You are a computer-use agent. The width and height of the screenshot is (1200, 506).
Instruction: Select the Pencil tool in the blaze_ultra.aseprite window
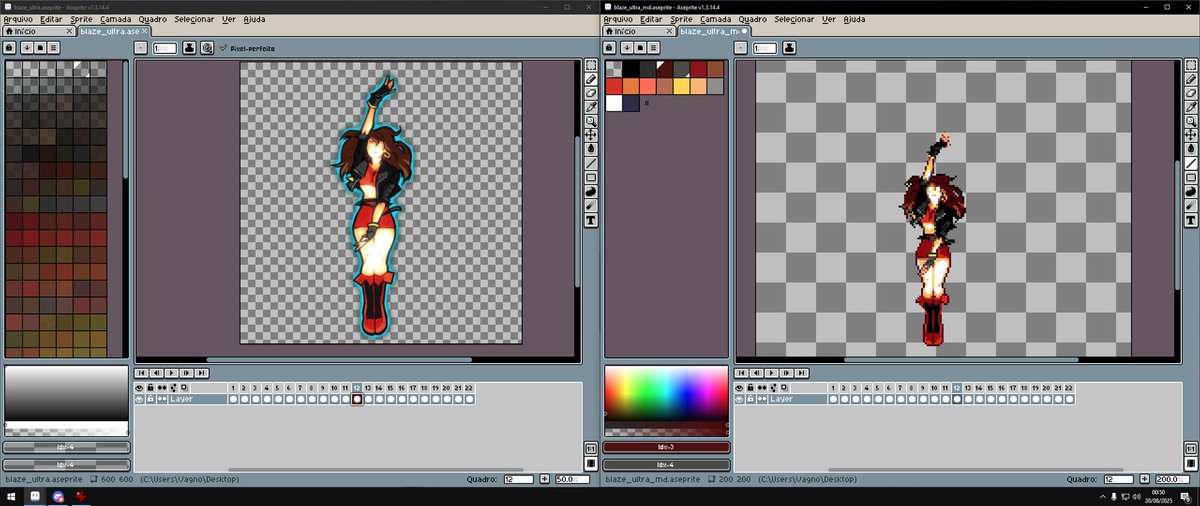point(591,79)
